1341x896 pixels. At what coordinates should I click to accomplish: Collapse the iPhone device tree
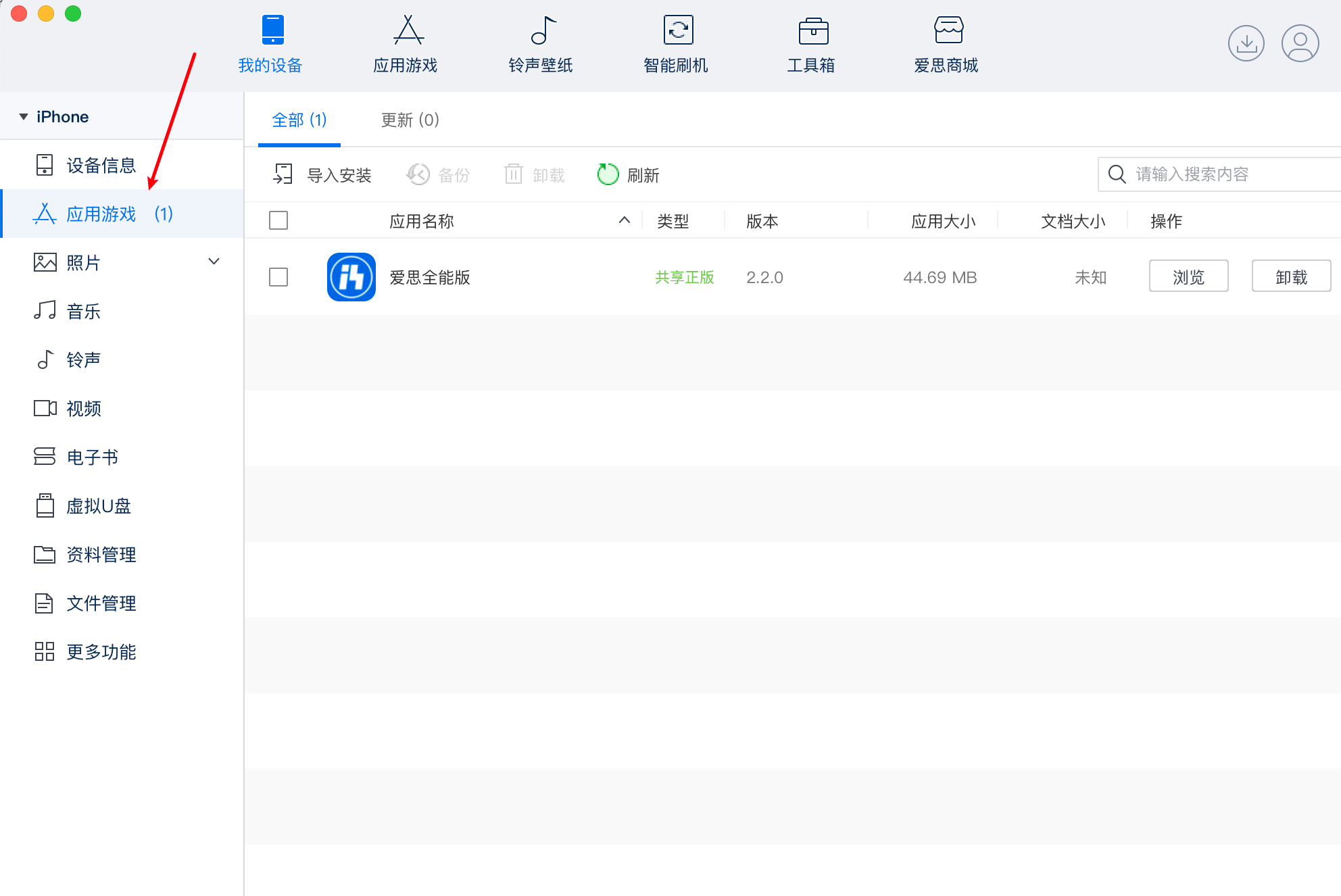point(24,117)
